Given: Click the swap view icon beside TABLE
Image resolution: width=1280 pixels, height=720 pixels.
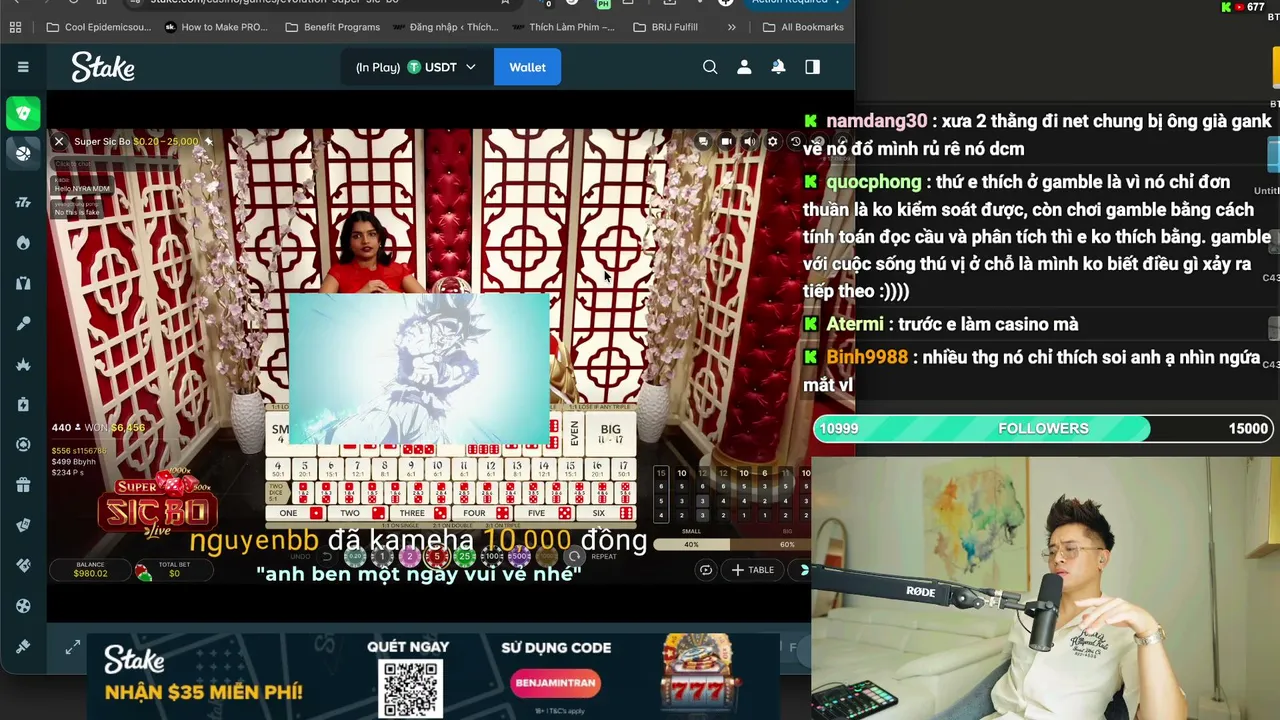Looking at the screenshot, I should [x=706, y=570].
